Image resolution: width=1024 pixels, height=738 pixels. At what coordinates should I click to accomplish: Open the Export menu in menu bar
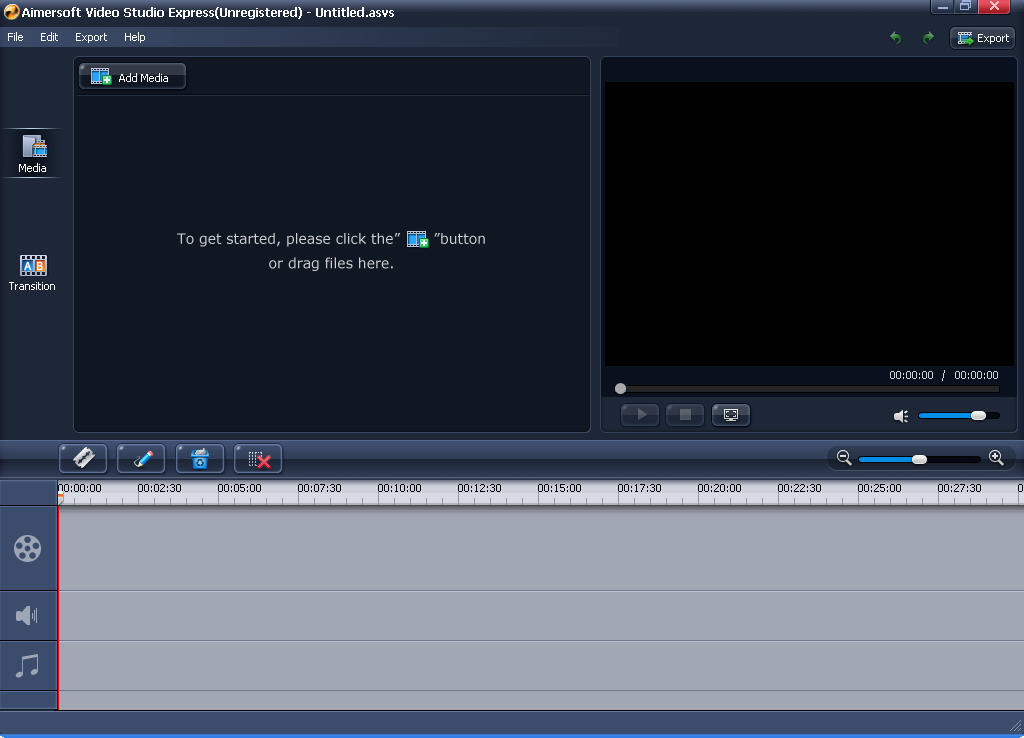[91, 37]
